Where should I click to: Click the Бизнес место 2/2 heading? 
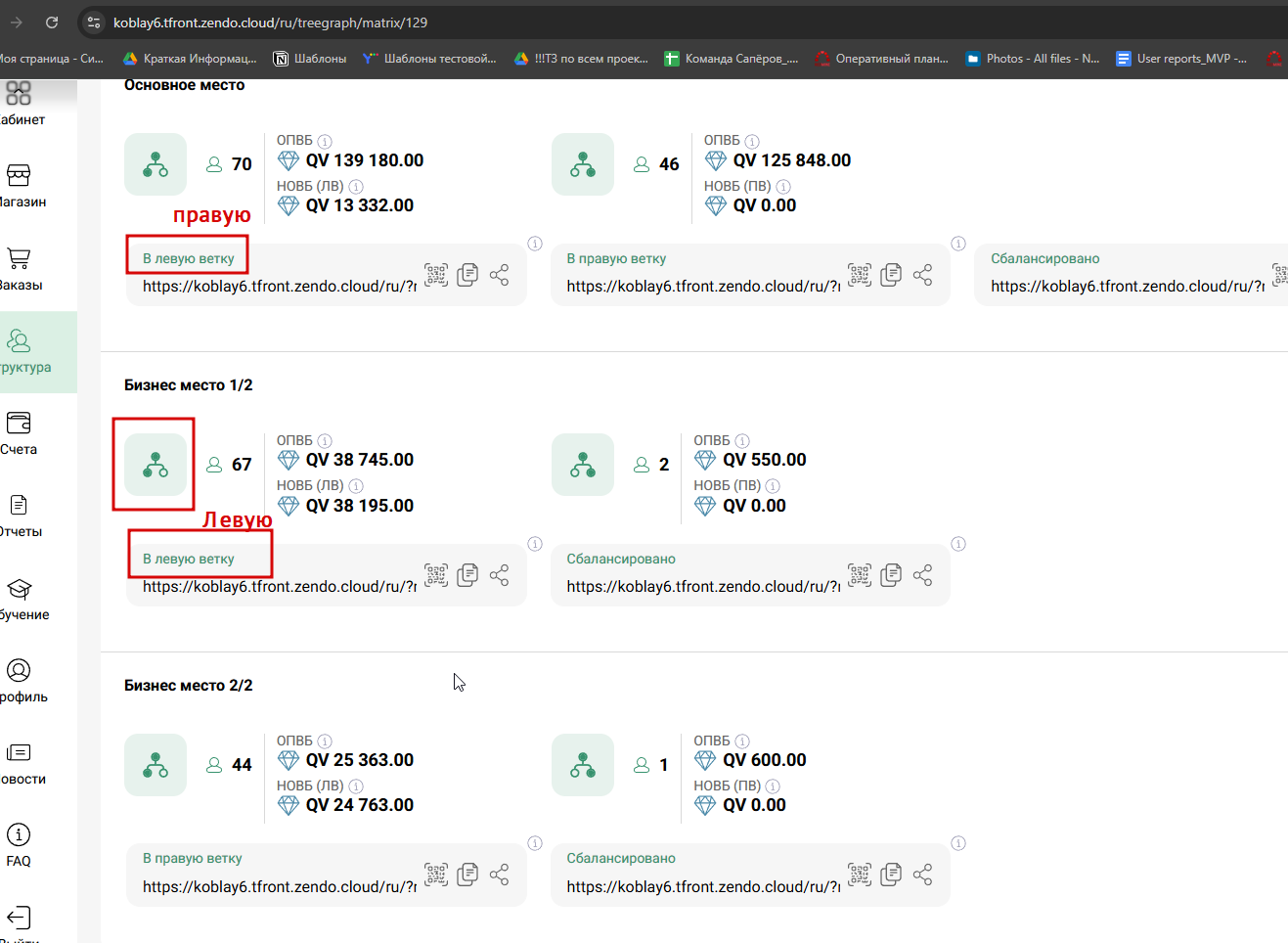coord(189,686)
